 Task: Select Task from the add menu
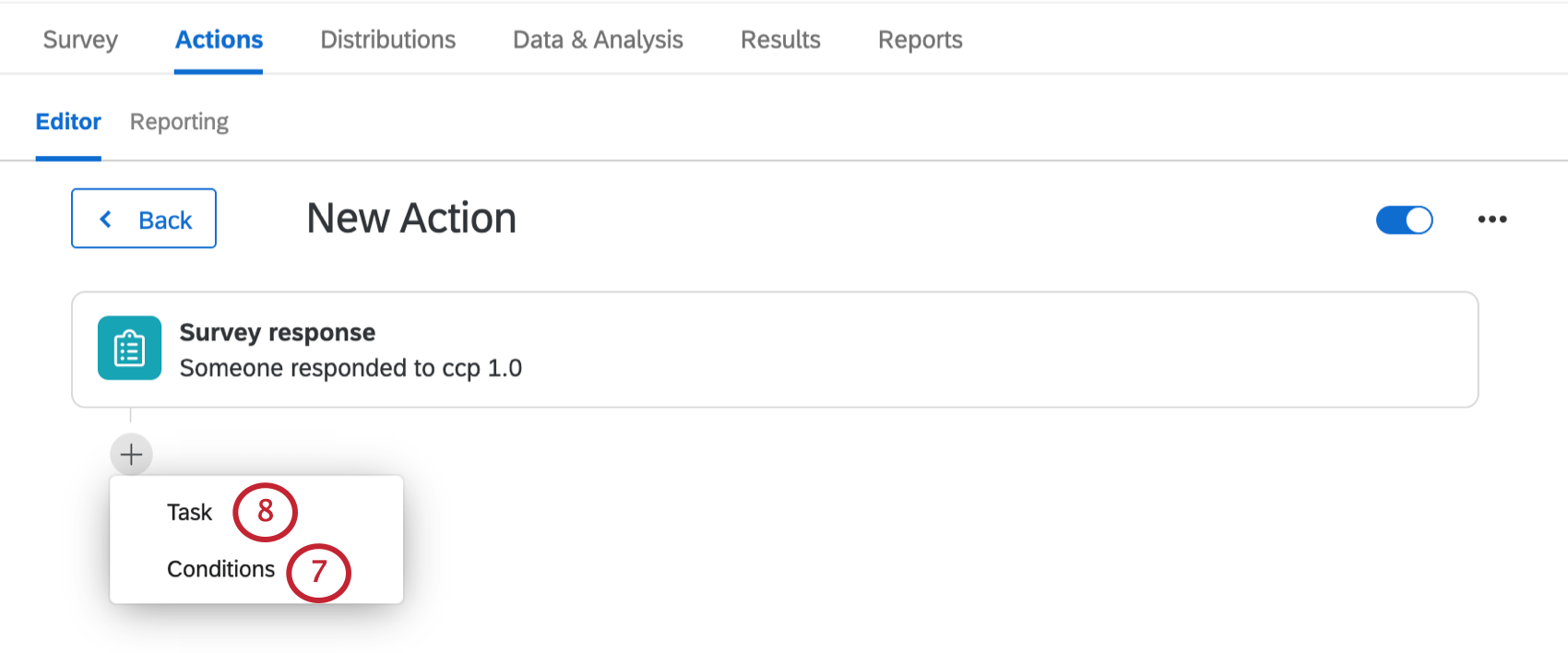click(x=189, y=512)
